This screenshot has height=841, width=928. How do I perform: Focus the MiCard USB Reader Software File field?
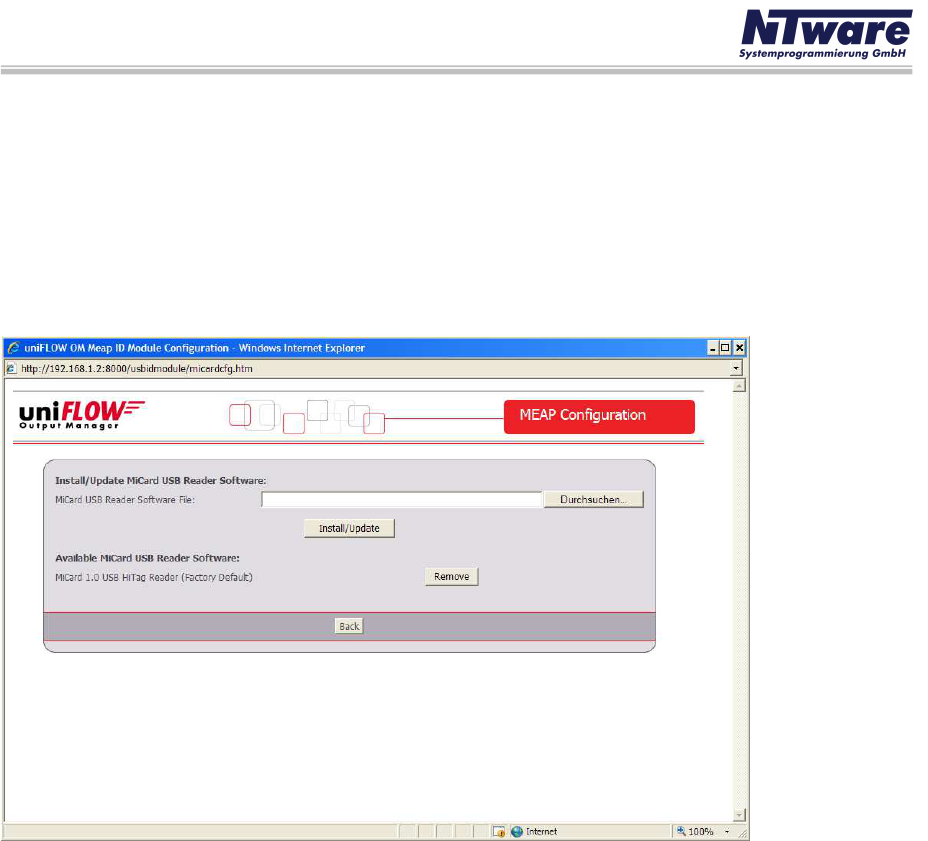[x=402, y=500]
